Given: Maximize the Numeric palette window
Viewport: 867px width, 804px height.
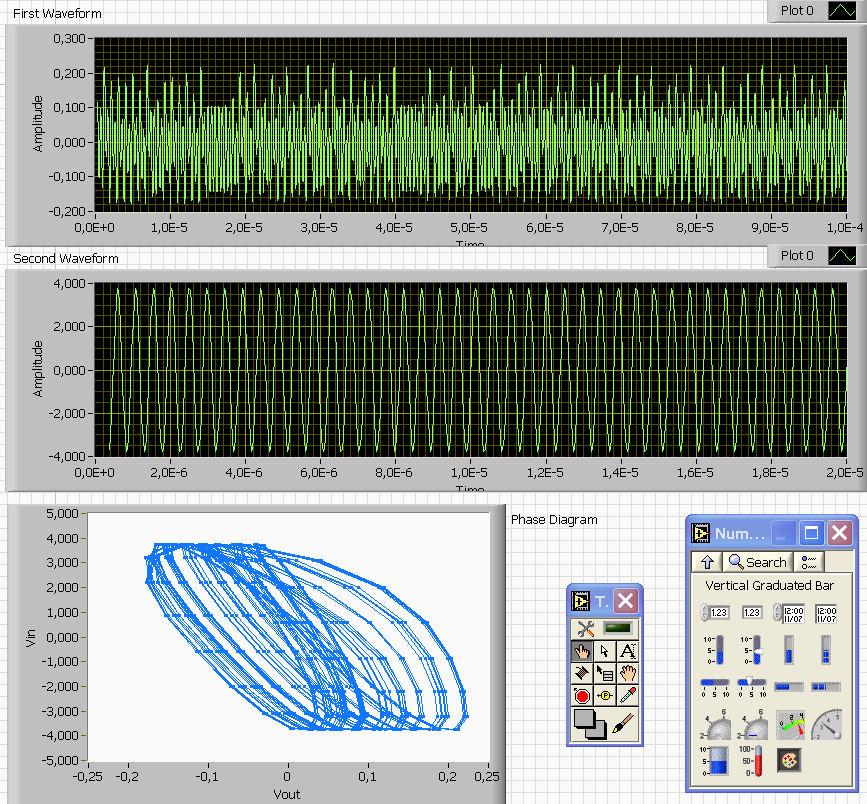Looking at the screenshot, I should click(x=811, y=533).
